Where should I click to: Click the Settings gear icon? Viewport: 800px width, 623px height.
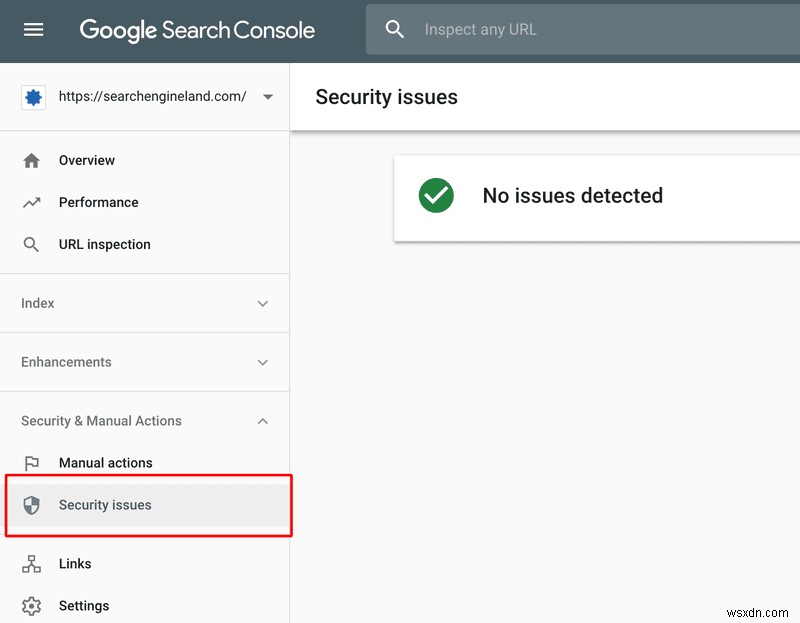pos(32,606)
